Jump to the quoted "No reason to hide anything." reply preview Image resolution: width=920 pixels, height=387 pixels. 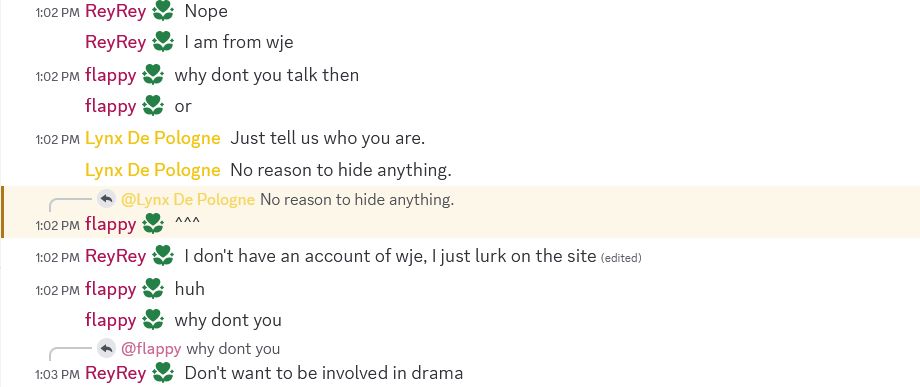click(x=357, y=199)
